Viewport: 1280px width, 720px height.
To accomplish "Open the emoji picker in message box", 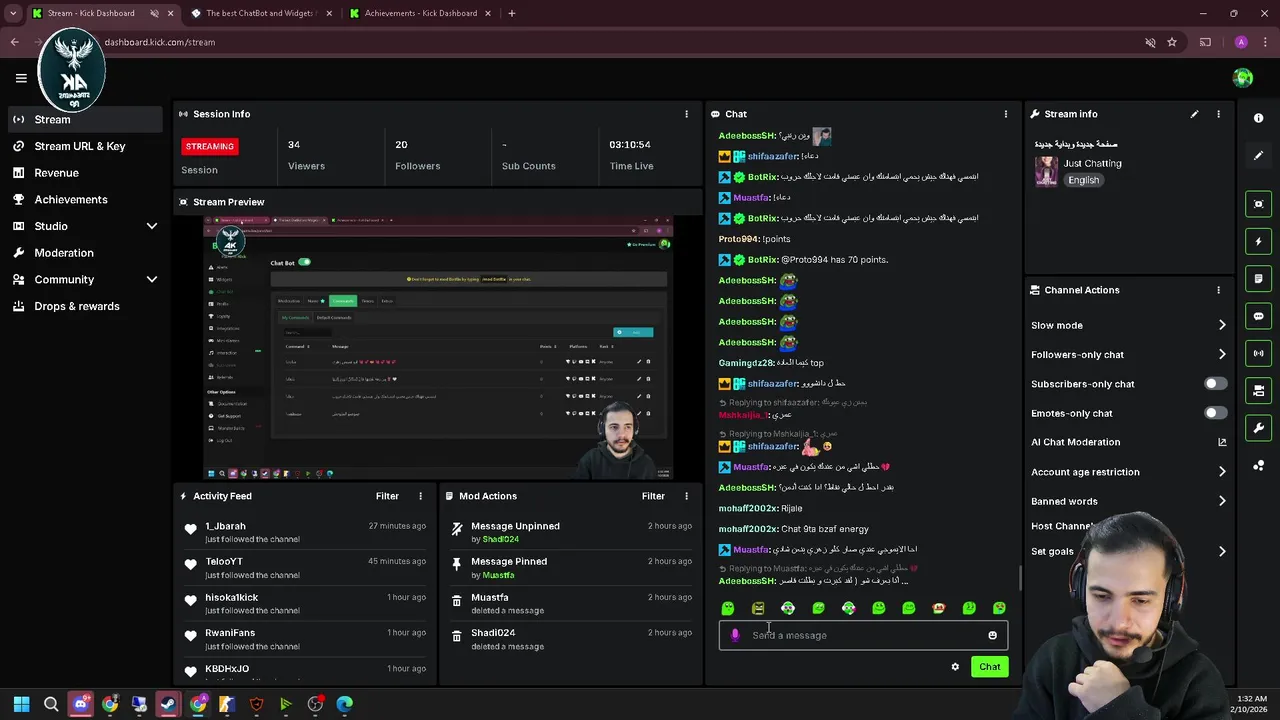I will pos(992,635).
